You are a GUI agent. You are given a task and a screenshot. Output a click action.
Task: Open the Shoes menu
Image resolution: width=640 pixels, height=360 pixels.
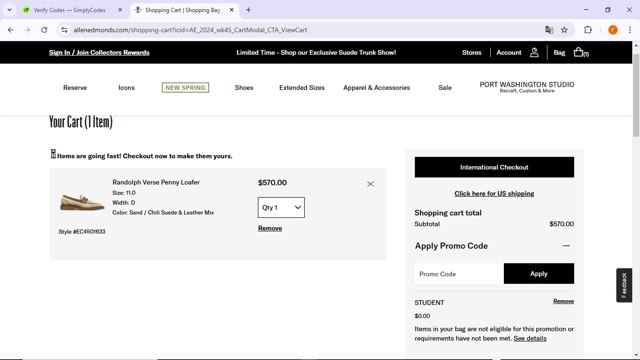(244, 87)
